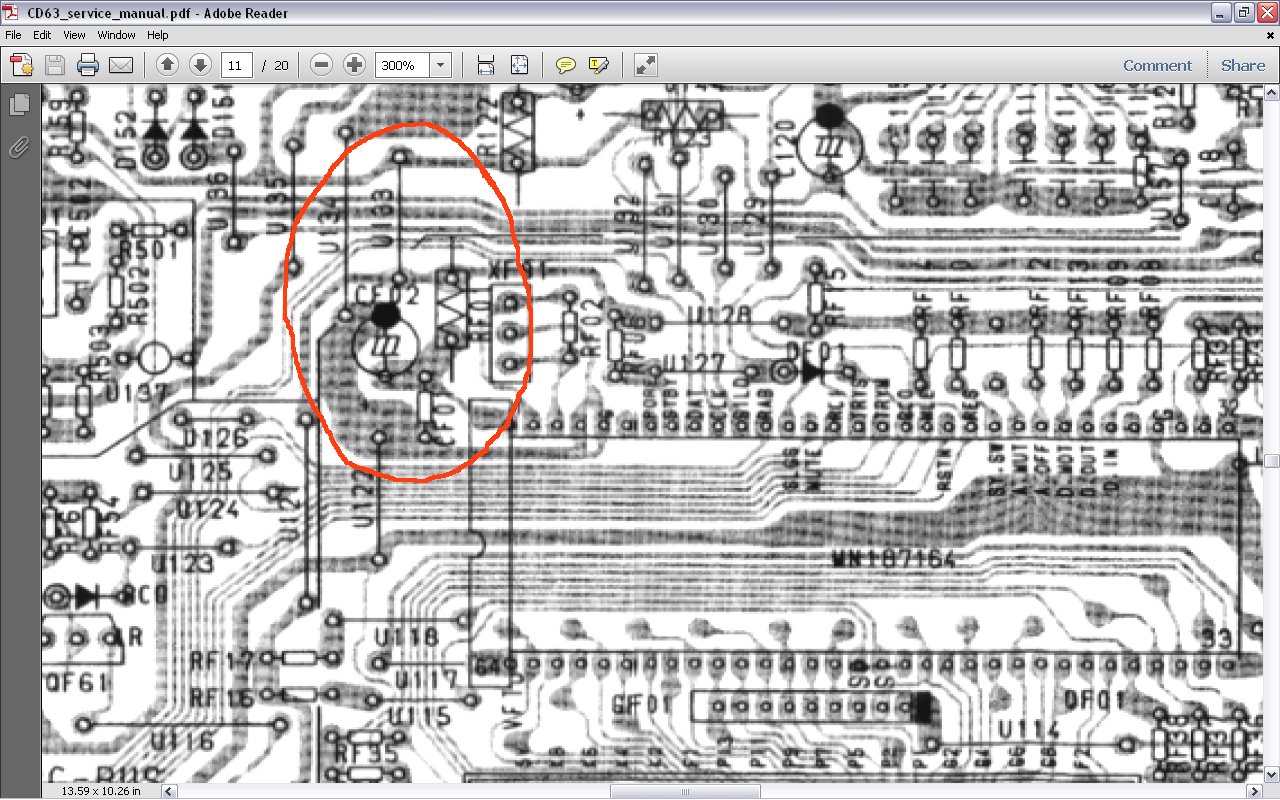This screenshot has width=1280, height=800.
Task: Zoom in with the plus button
Action: point(354,65)
